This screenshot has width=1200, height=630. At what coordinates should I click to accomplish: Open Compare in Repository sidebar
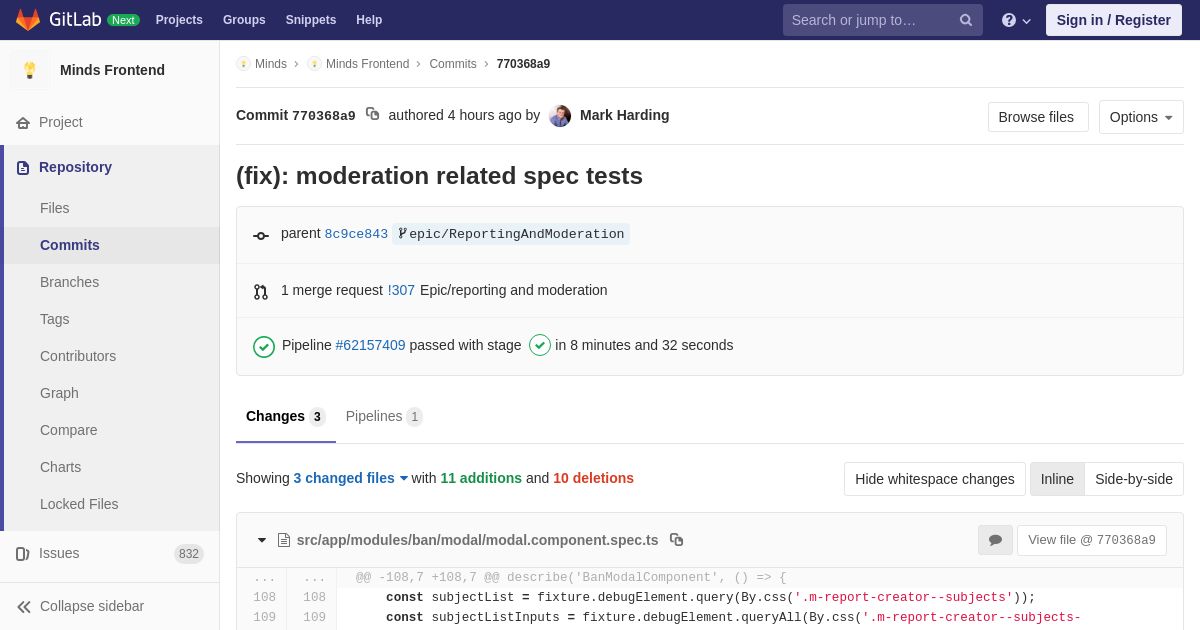(x=112, y=430)
